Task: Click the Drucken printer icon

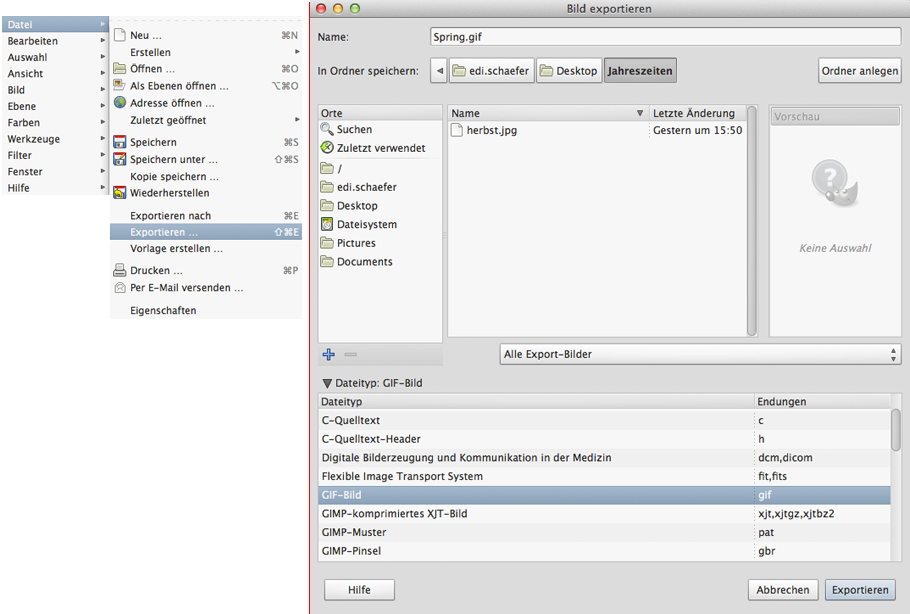Action: point(119,270)
